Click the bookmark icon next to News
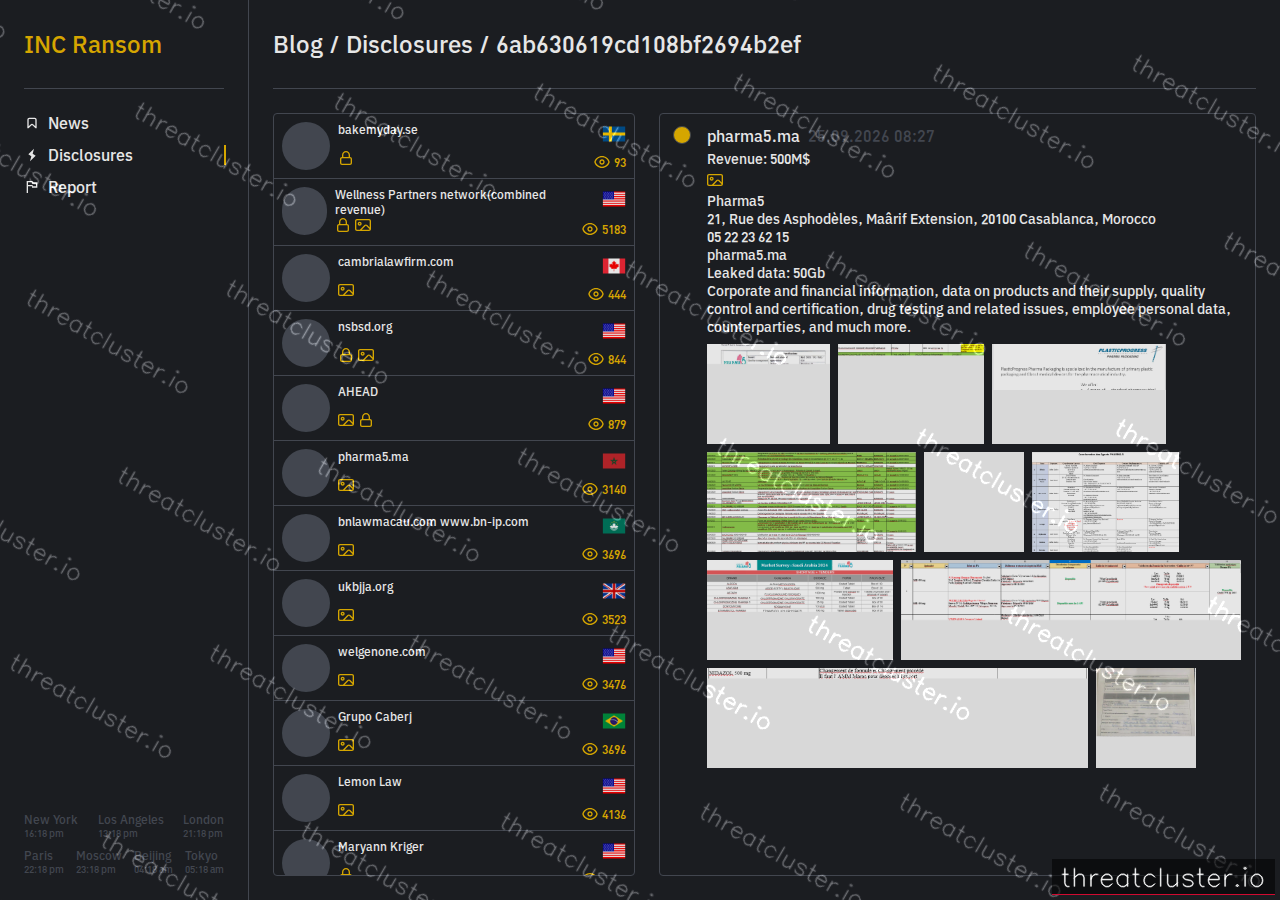The height and width of the screenshot is (900, 1280). (x=32, y=123)
